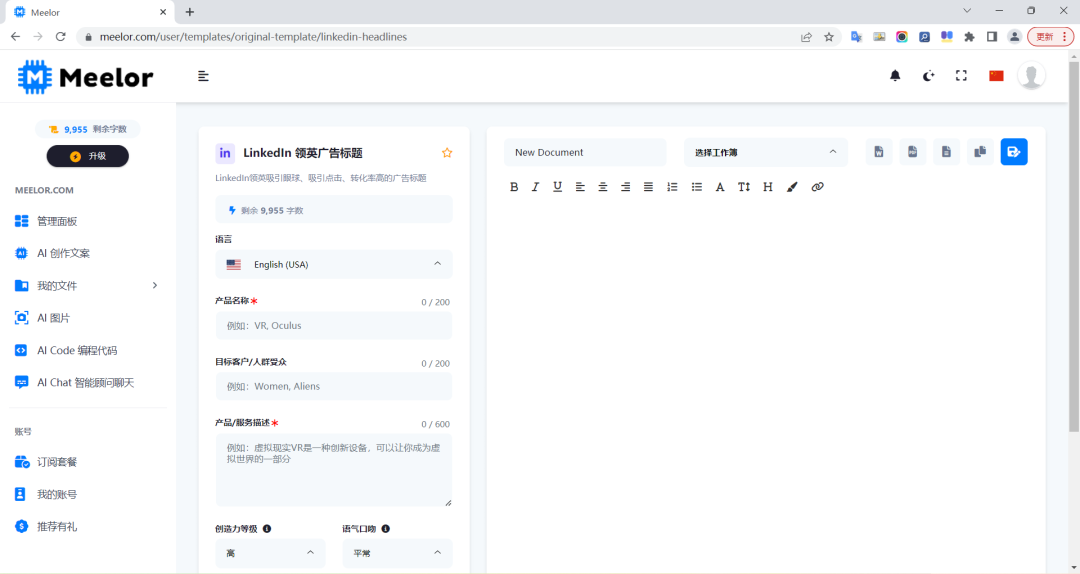Open new browser tab
Image resolution: width=1080 pixels, height=574 pixels.
click(190, 12)
